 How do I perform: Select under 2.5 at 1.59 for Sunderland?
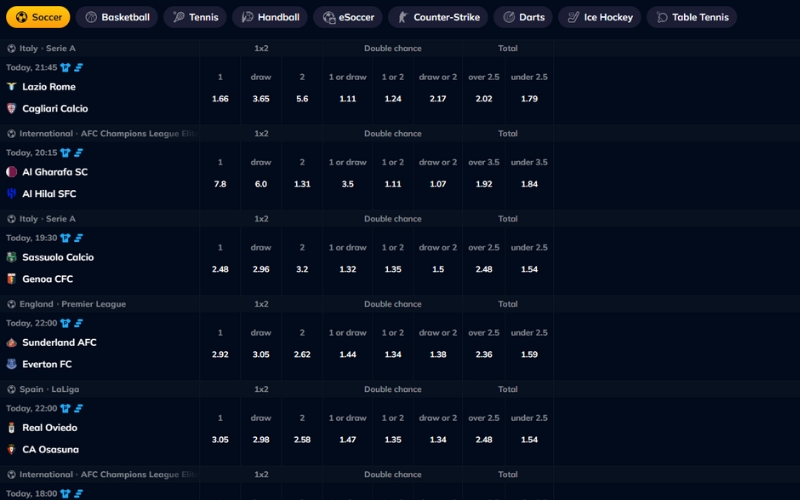pyautogui.click(x=529, y=354)
